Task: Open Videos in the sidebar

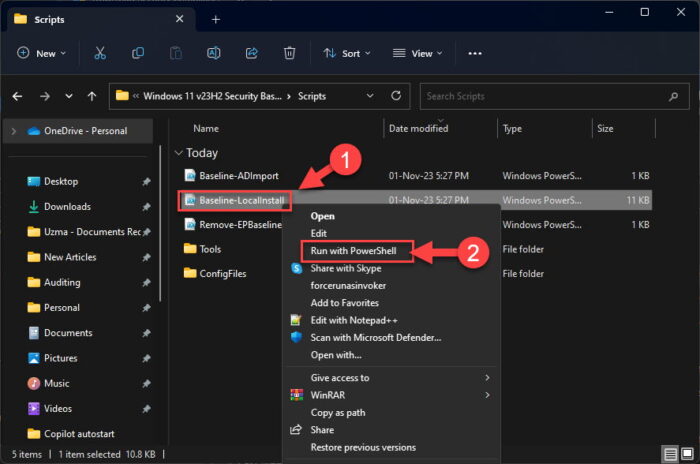Action: pyautogui.click(x=58, y=409)
